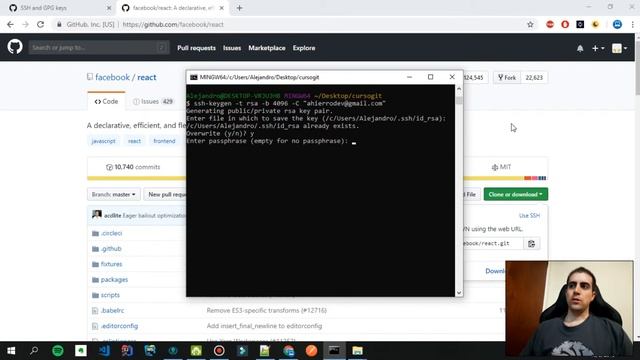
Task: Close the SSH and GPG keys tab
Action: click(x=109, y=8)
